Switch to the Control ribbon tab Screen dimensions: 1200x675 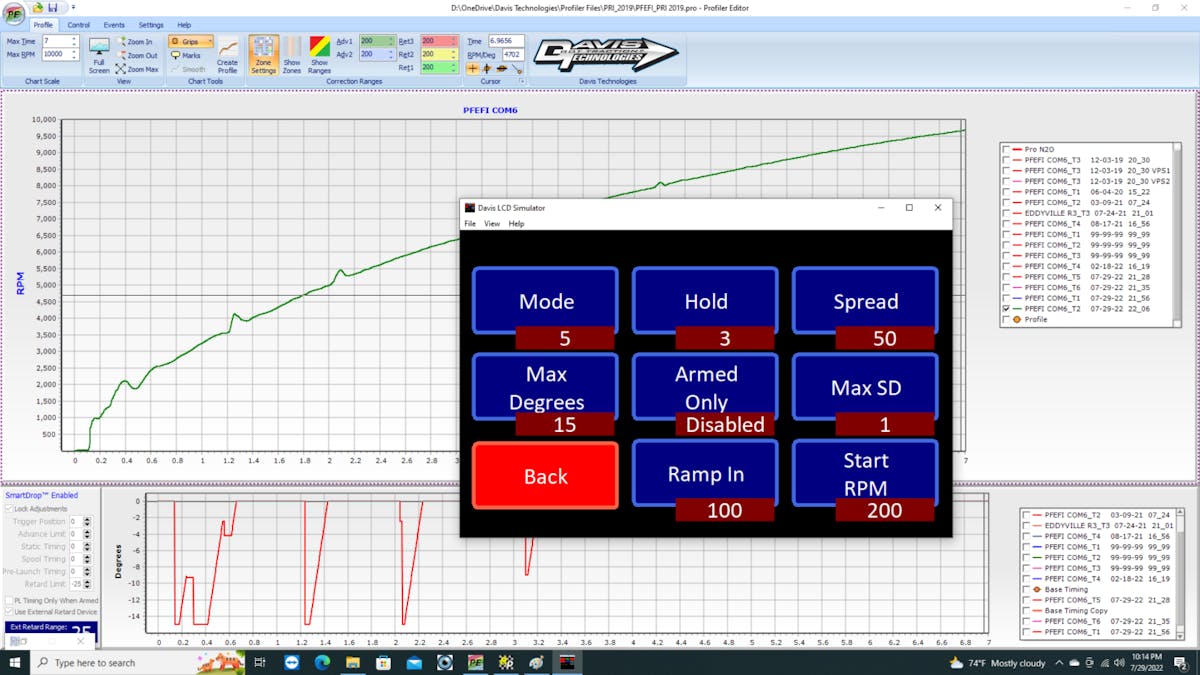click(x=78, y=25)
